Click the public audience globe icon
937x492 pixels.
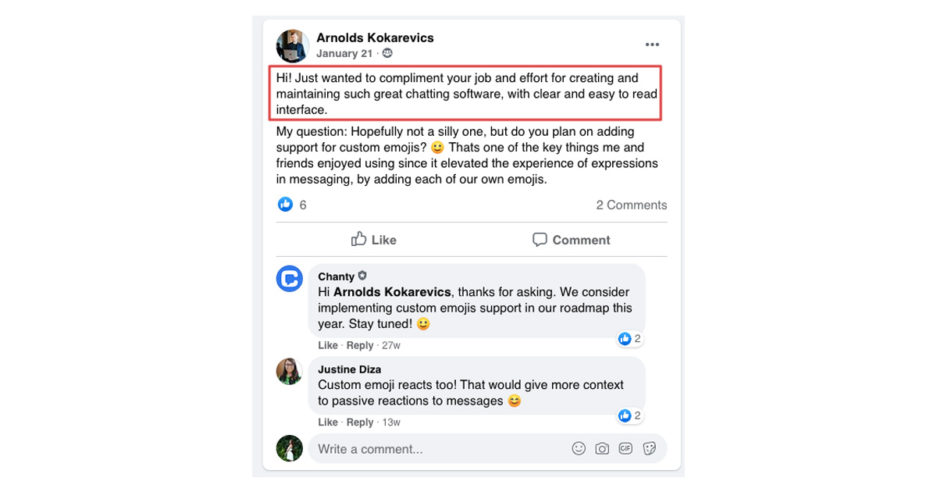click(x=388, y=53)
